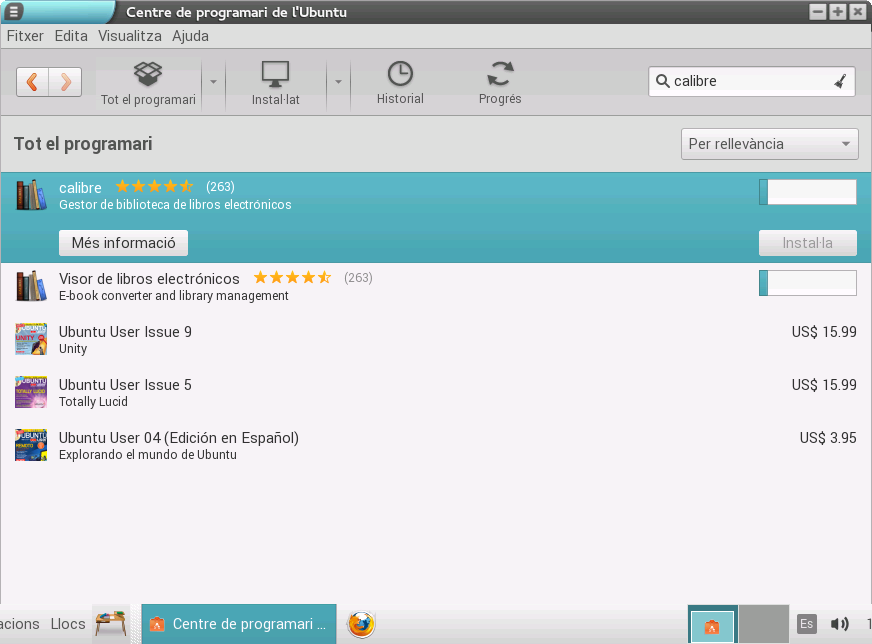872x644 pixels.
Task: Click the forward navigation arrow
Action: click(65, 82)
